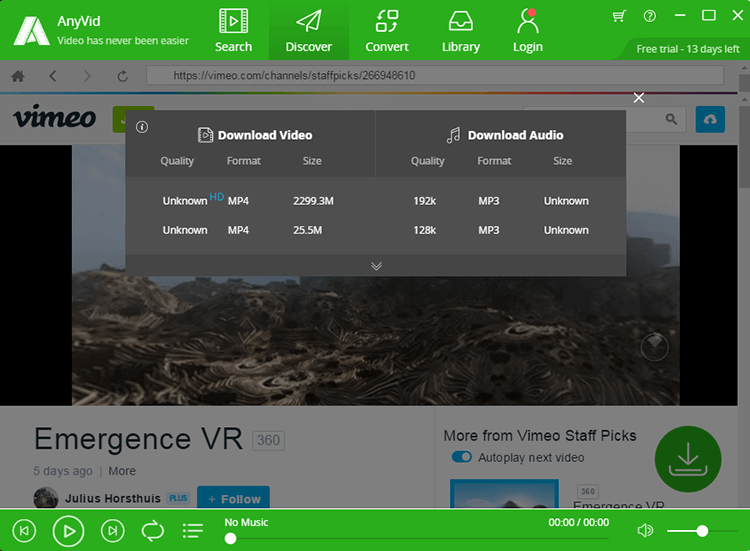Open the Convert tab
Viewport: 750px width, 551px height.
tap(387, 31)
